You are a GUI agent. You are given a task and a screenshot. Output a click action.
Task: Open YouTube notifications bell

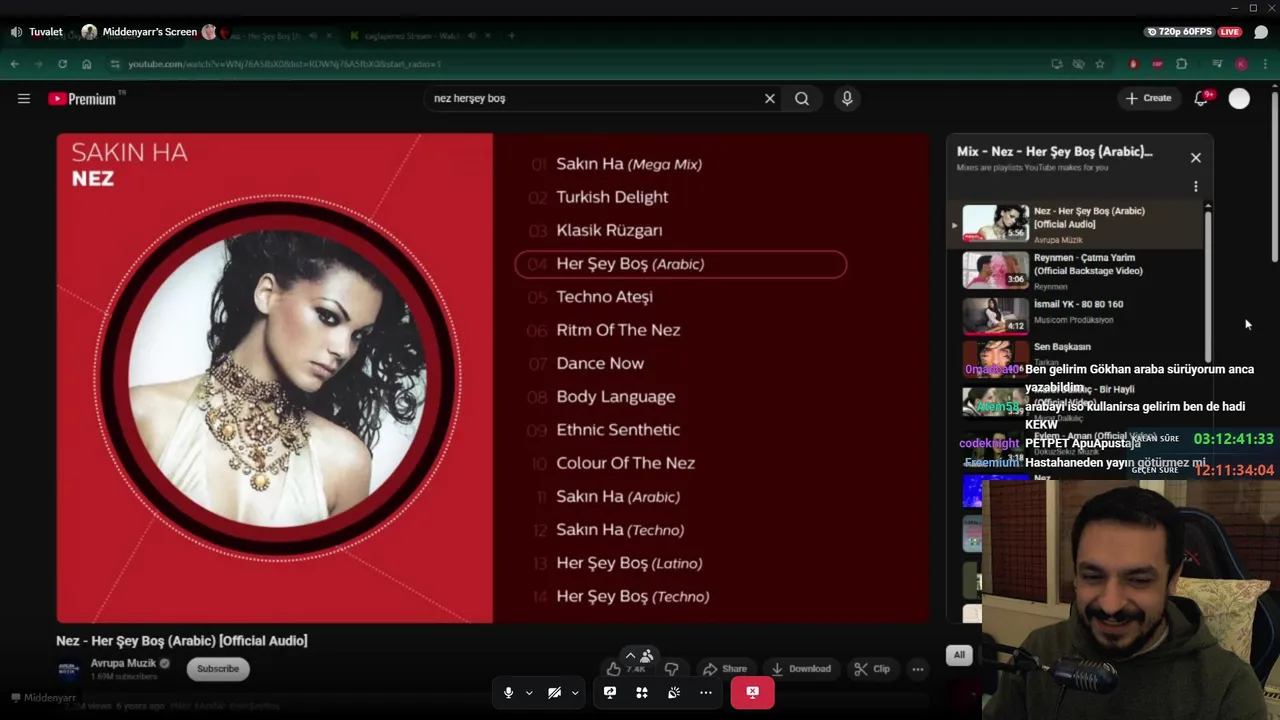(1202, 98)
